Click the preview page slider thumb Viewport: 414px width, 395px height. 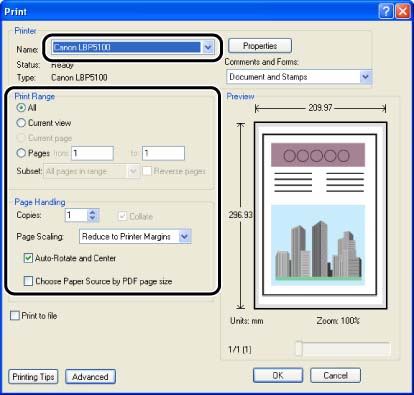[x=299, y=349]
